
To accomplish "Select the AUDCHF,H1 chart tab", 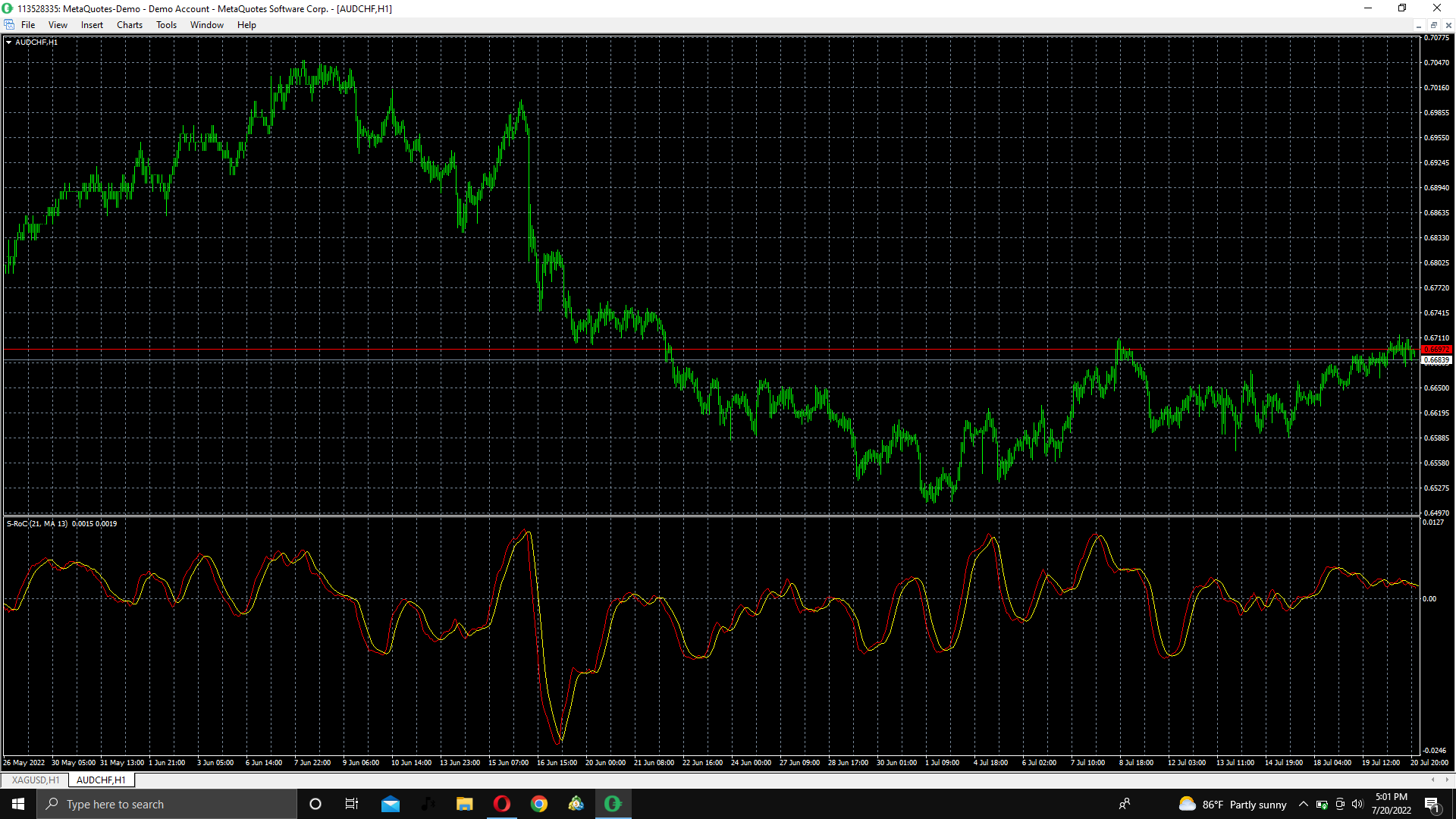I will (x=101, y=780).
